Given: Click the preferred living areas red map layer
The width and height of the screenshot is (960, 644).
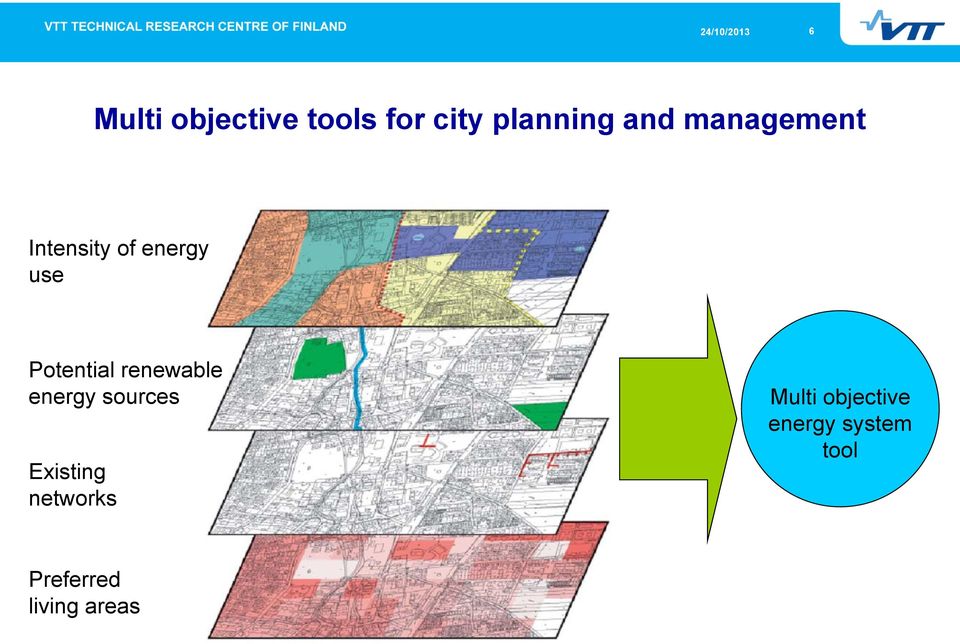Looking at the screenshot, I should point(408,580).
